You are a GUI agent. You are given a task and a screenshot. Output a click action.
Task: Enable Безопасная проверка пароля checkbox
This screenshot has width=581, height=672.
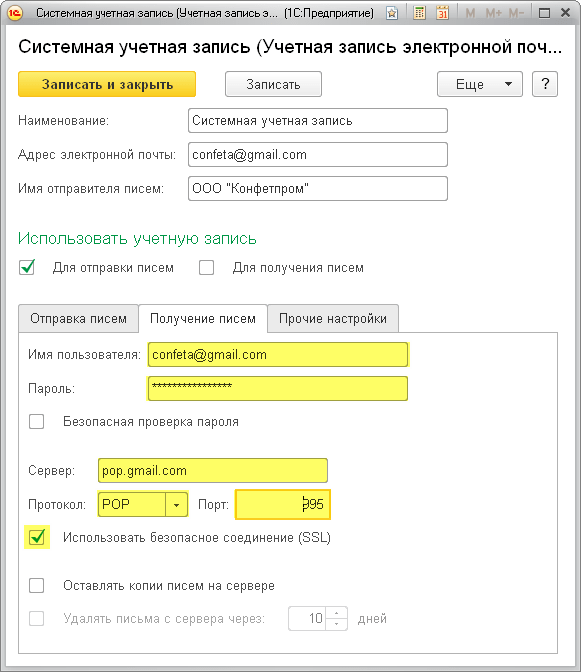(x=36, y=421)
